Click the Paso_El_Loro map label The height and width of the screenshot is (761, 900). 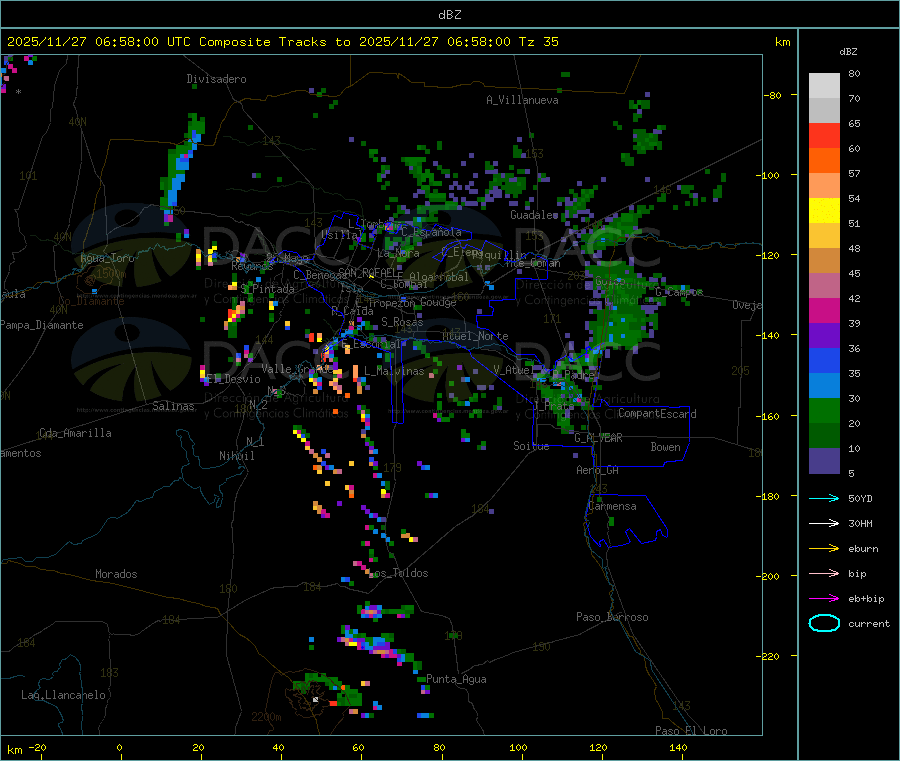[691, 731]
